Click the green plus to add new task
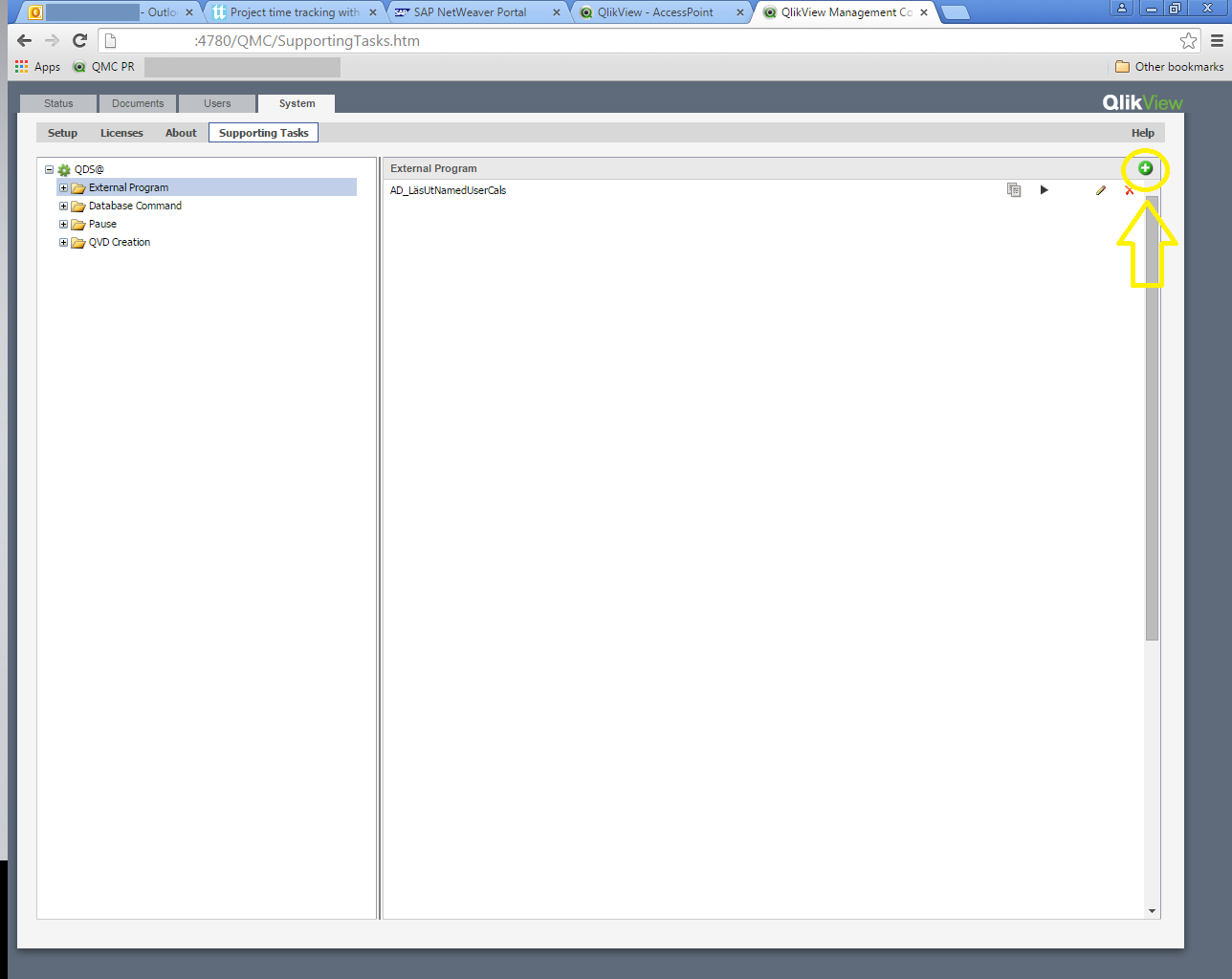Image resolution: width=1232 pixels, height=979 pixels. (x=1145, y=168)
